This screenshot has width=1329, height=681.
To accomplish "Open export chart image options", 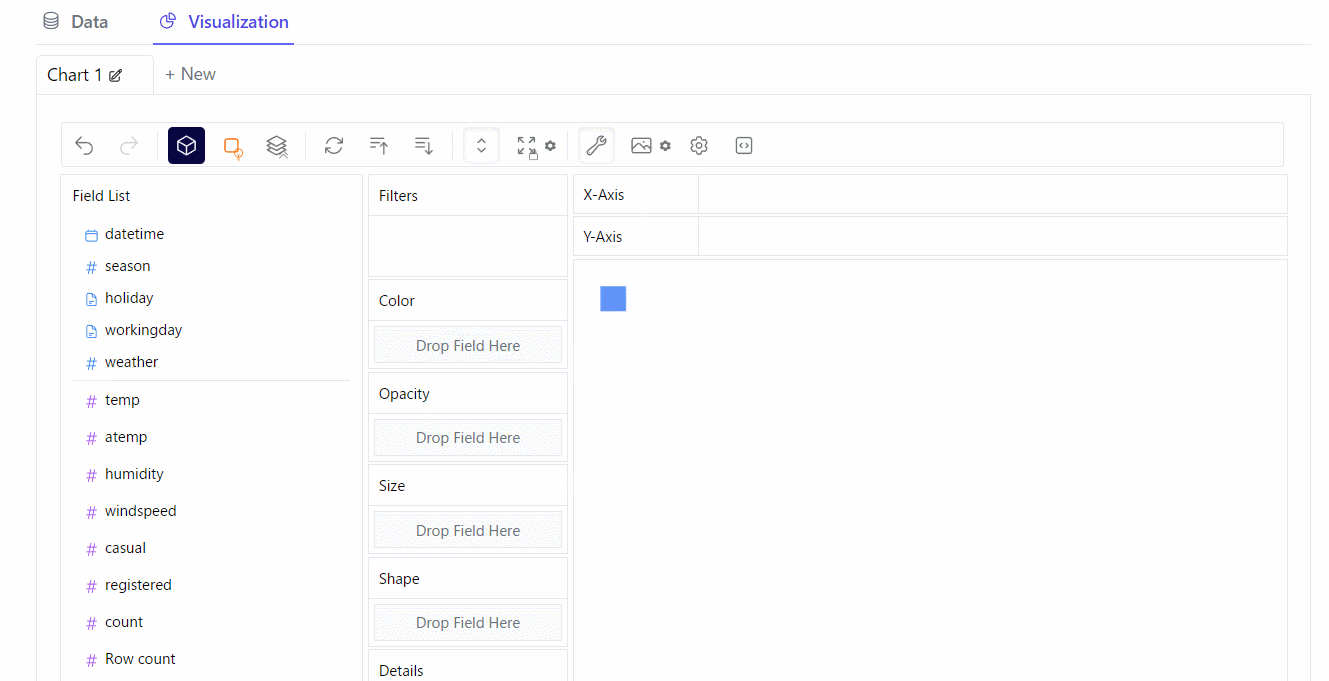I will click(x=650, y=146).
